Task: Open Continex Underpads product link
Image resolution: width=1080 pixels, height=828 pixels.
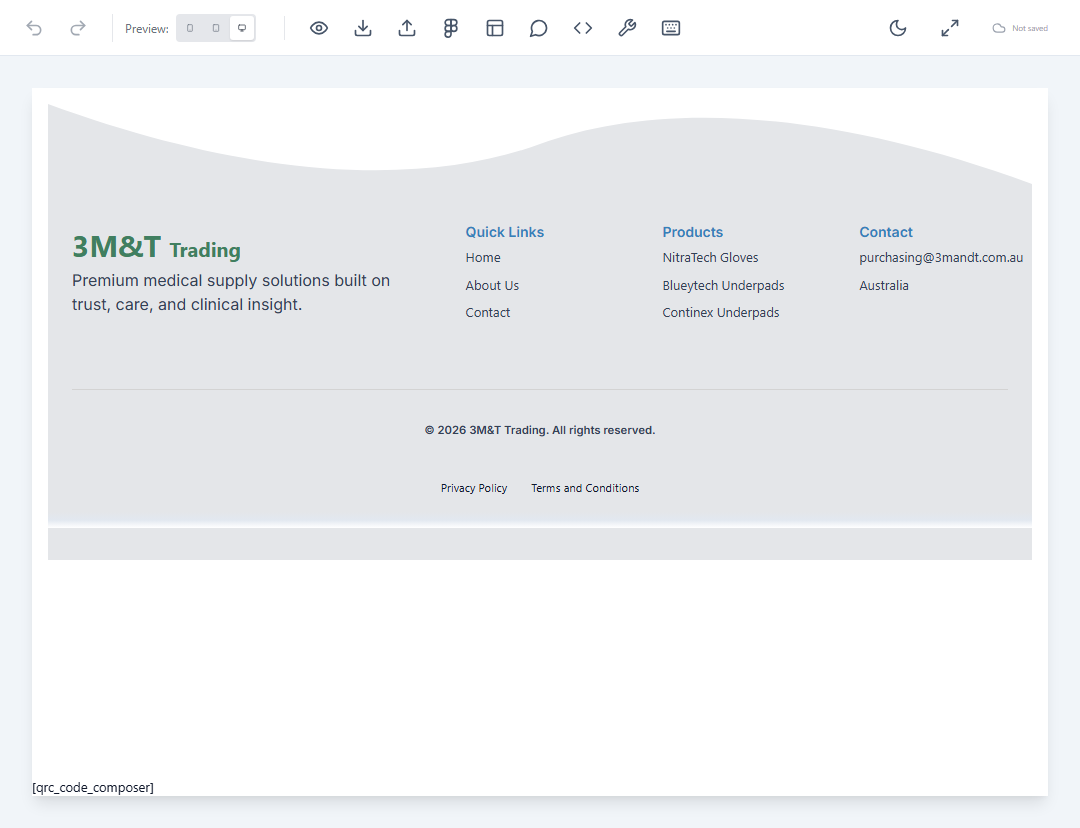Action: pyautogui.click(x=720, y=313)
